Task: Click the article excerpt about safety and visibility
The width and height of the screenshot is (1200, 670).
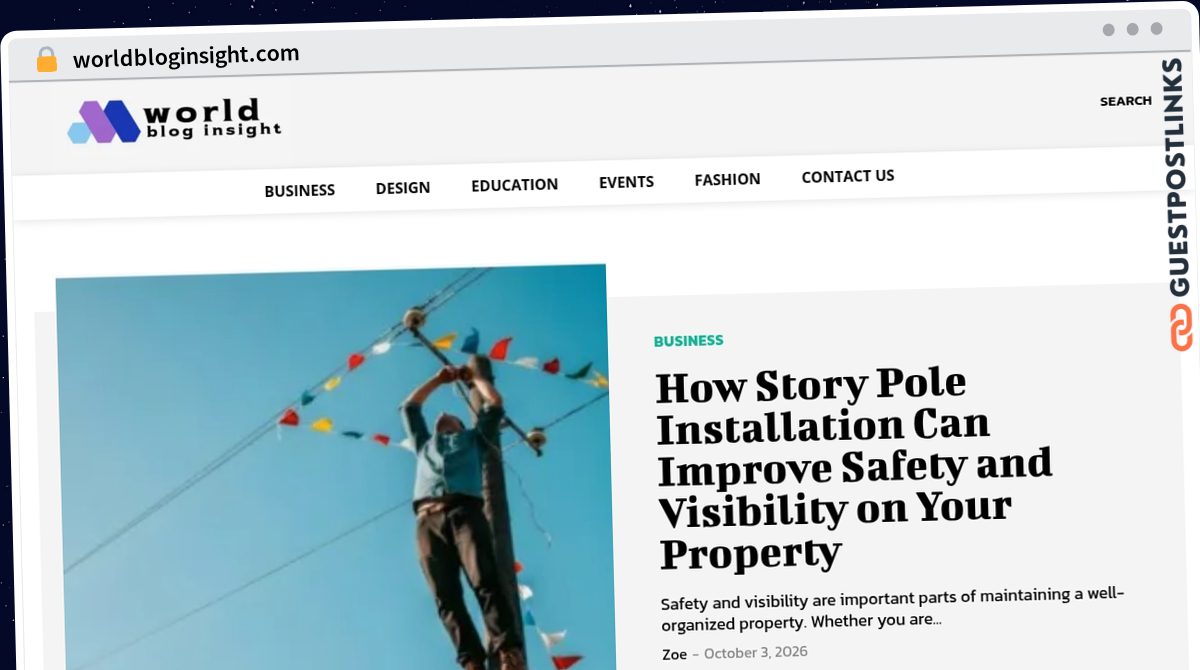Action: (x=892, y=609)
